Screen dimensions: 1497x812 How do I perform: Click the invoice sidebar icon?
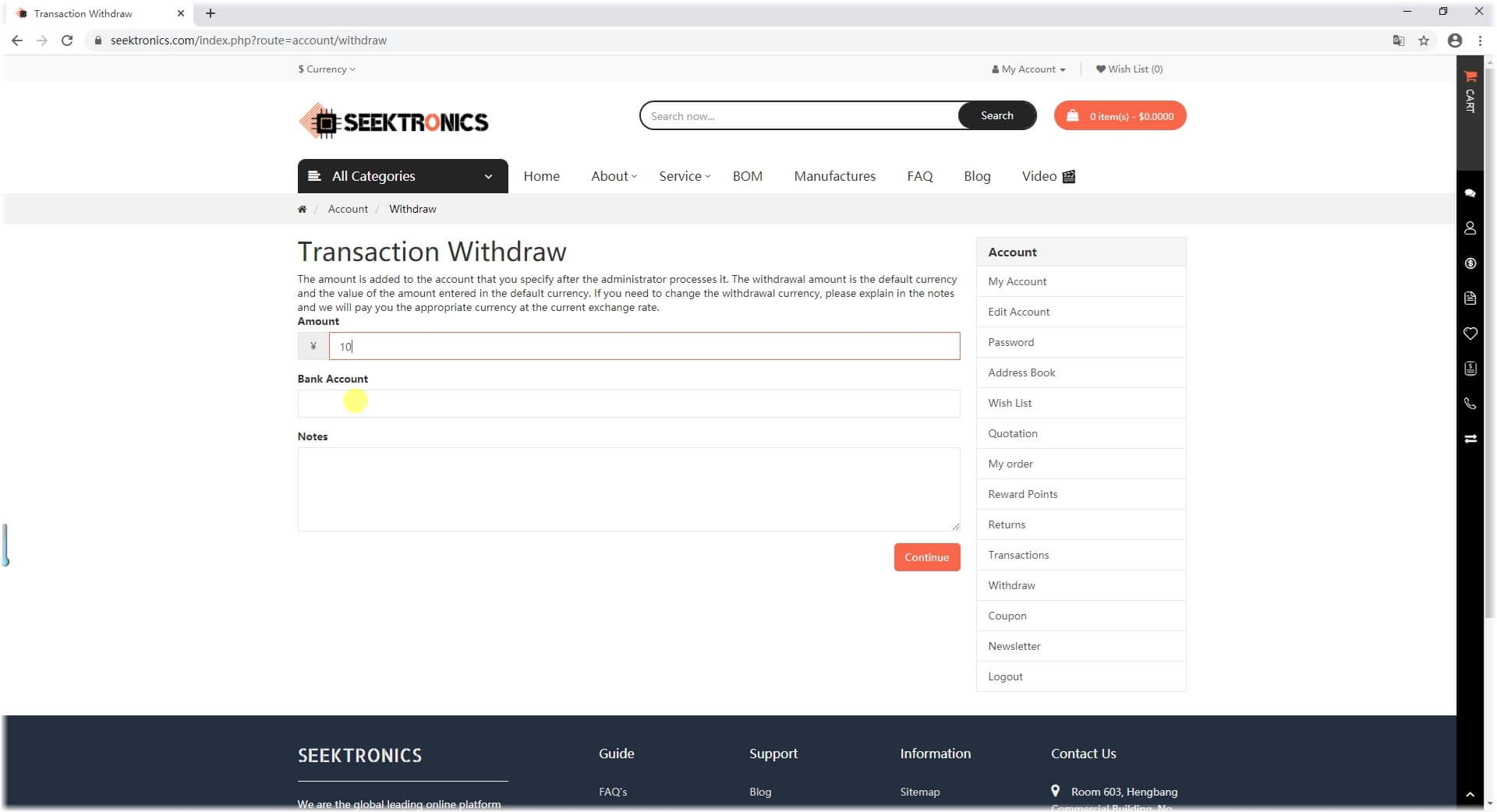pos(1470,369)
